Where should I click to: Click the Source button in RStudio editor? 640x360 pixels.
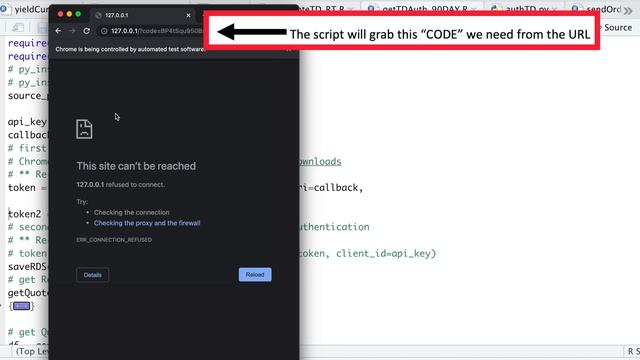click(x=618, y=27)
